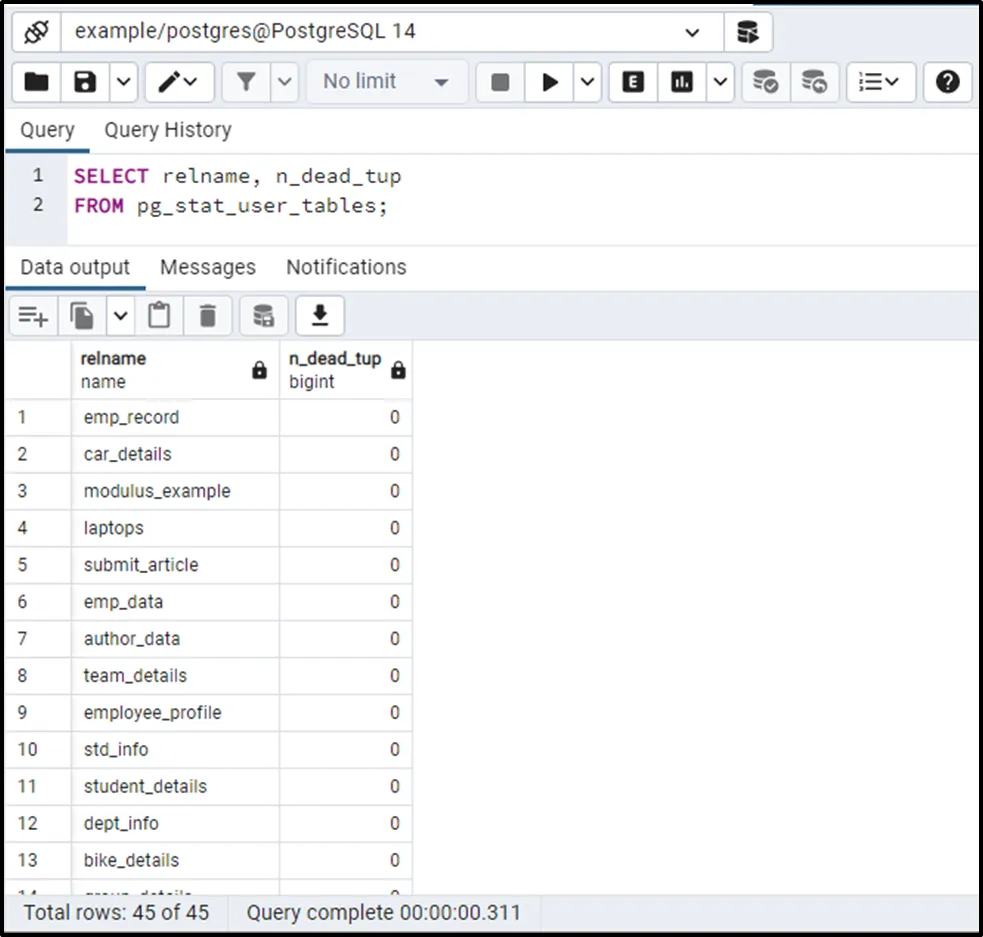This screenshot has width=983, height=937.
Task: Click the Explain query E icon
Action: click(x=633, y=82)
